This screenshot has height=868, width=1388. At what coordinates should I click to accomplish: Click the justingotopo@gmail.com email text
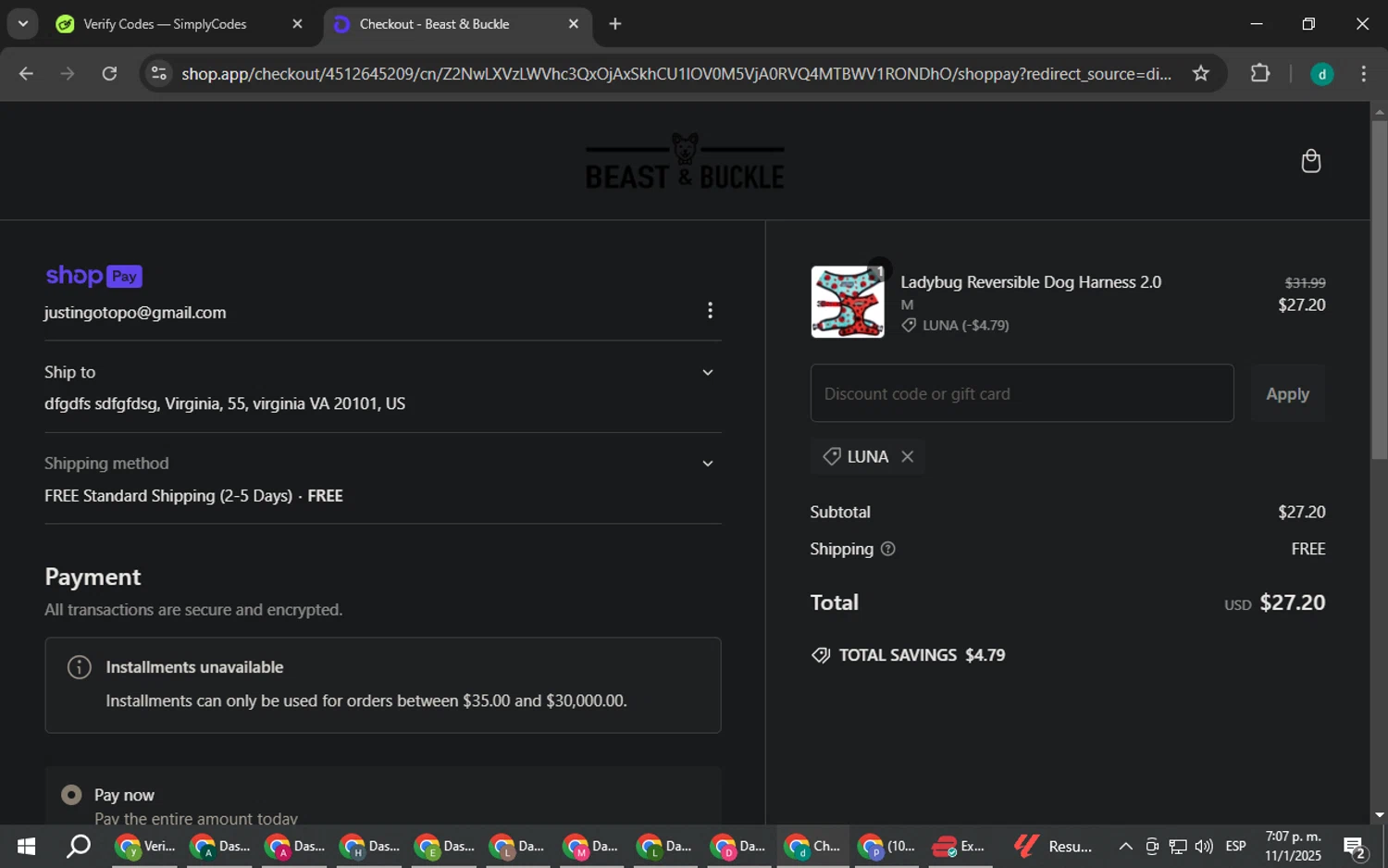pyautogui.click(x=135, y=313)
